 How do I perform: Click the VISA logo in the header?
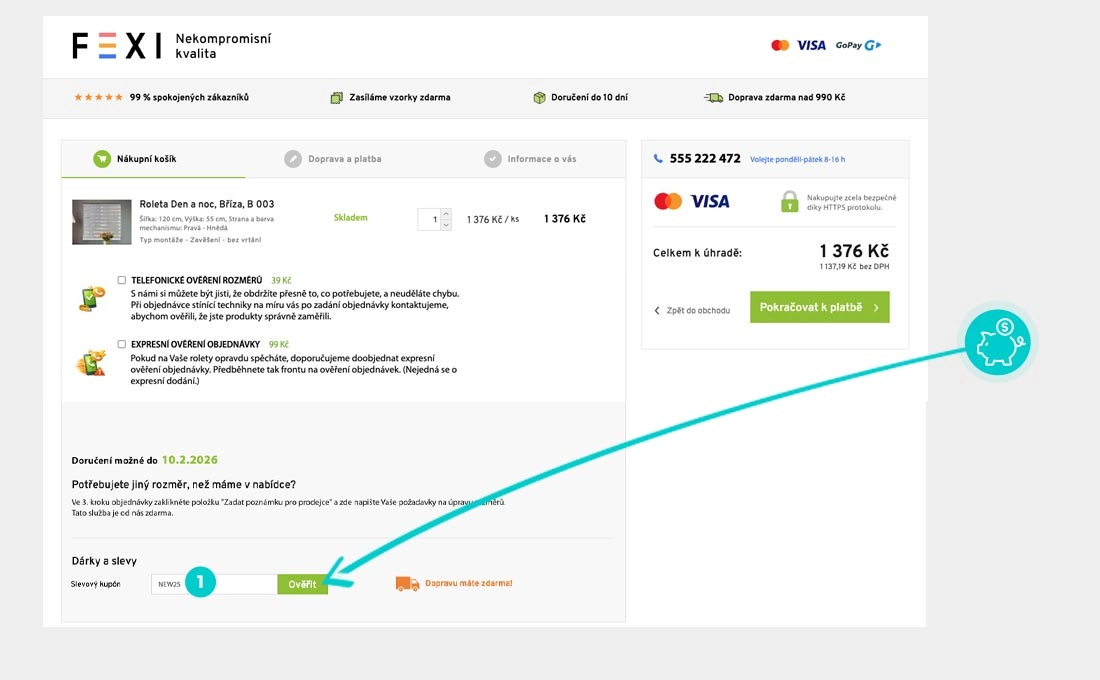pyautogui.click(x=812, y=46)
